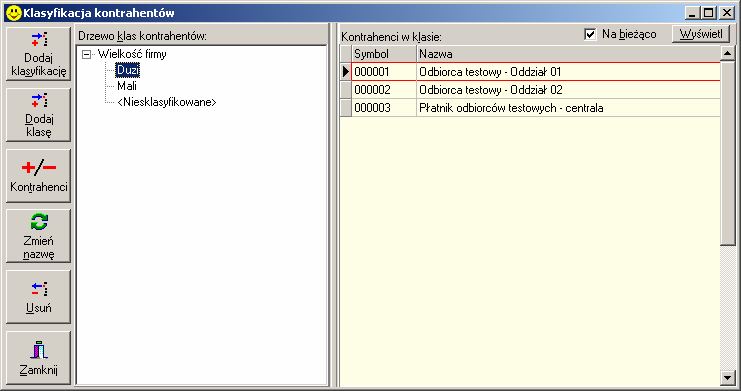The image size is (741, 391).
Task: Select the <Niesklasyfikowane> tree item
Action: click(167, 102)
